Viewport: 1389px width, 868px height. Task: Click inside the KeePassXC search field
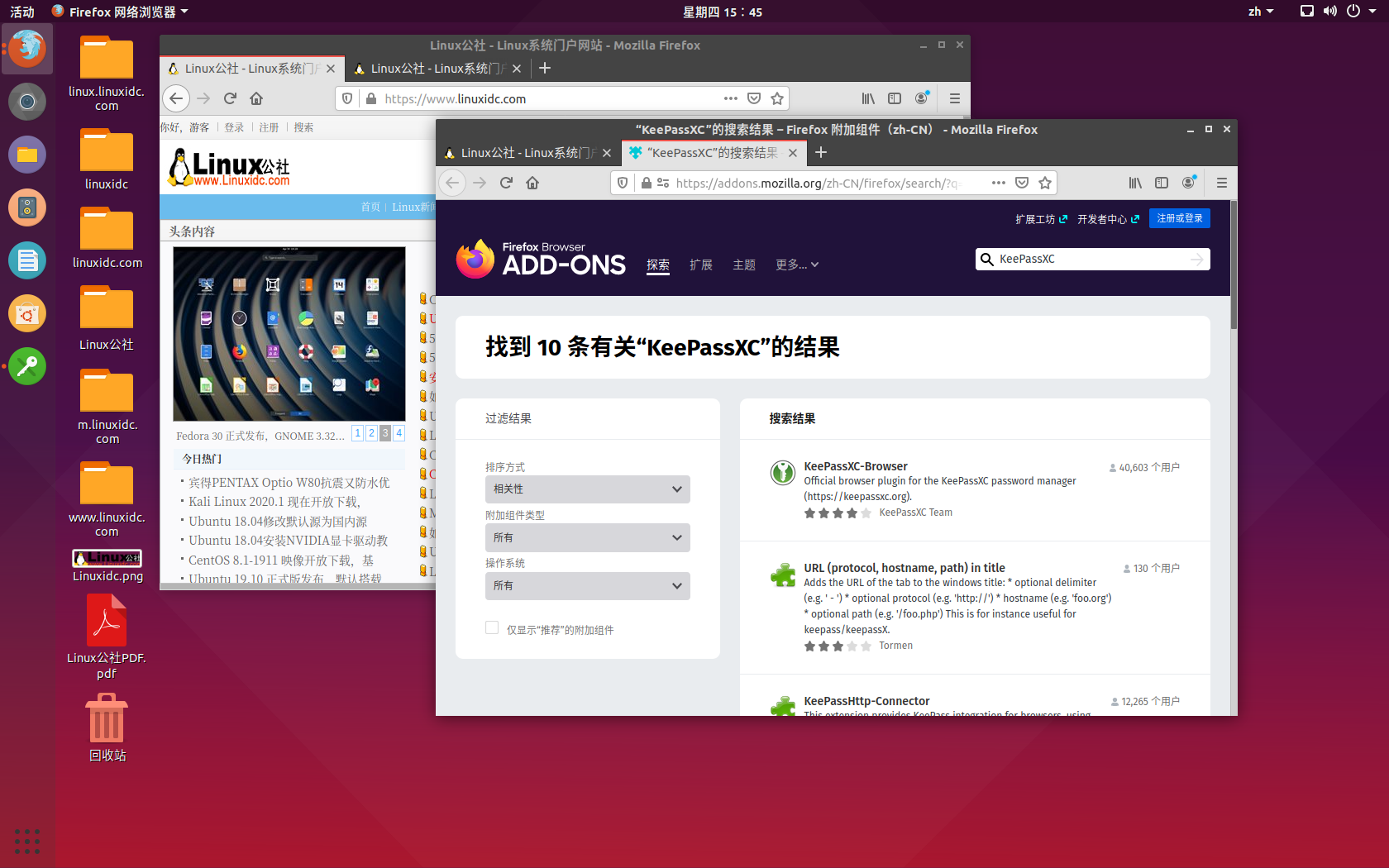(x=1091, y=259)
